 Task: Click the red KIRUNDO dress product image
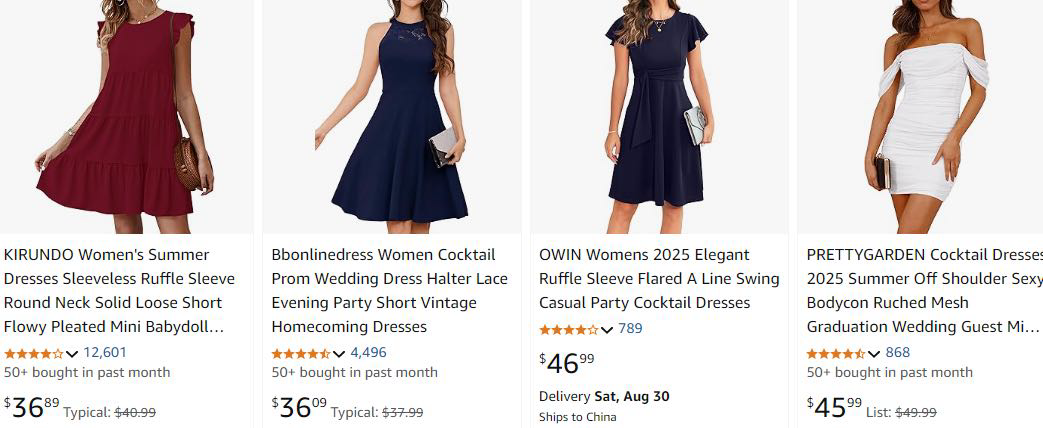128,115
